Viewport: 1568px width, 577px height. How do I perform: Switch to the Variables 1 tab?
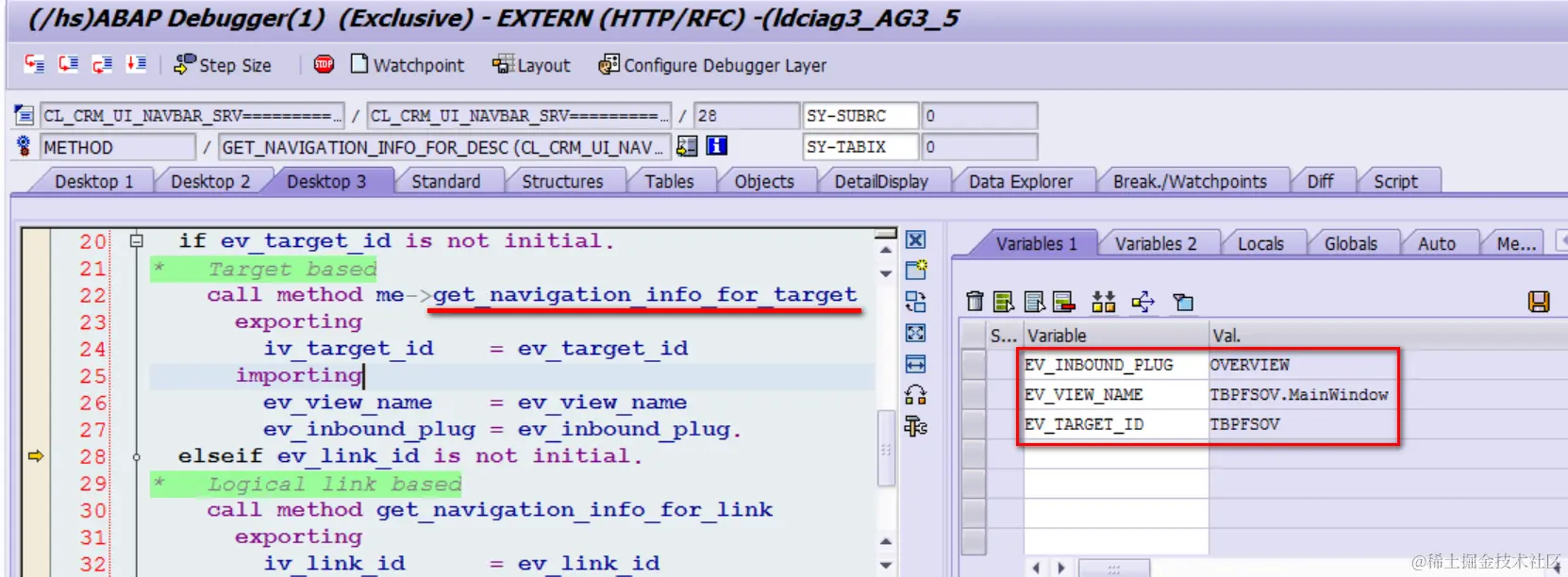tap(1036, 243)
